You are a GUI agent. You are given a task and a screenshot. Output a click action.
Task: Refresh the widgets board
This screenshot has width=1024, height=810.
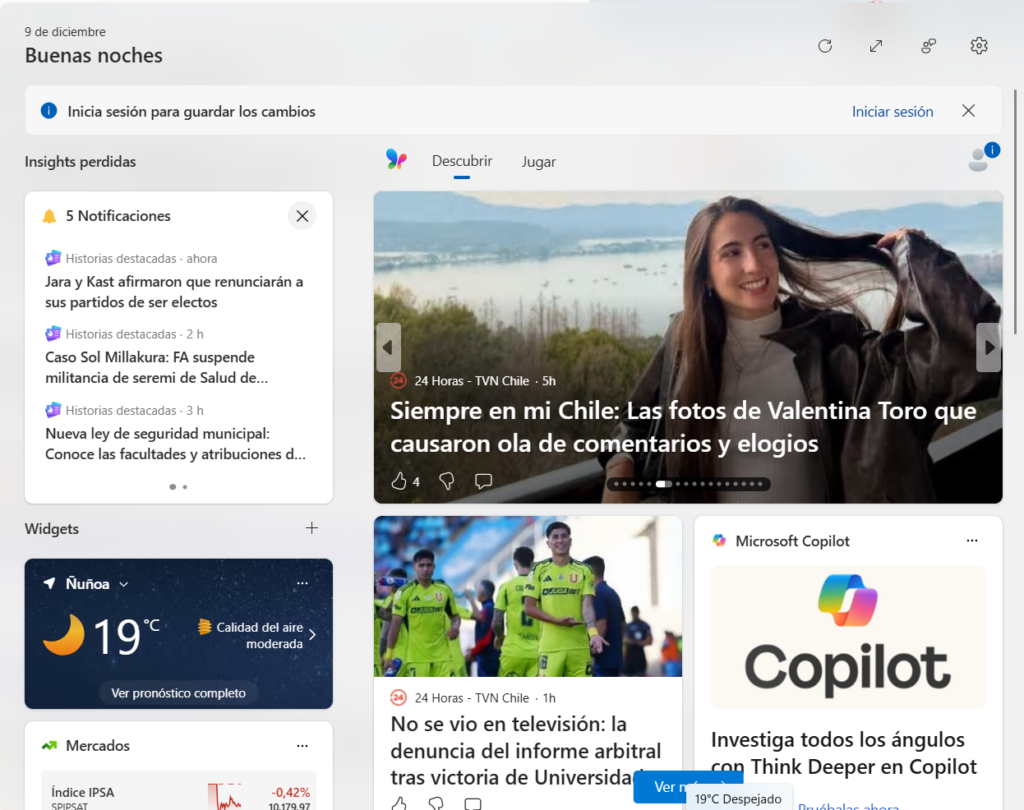pyautogui.click(x=824, y=46)
